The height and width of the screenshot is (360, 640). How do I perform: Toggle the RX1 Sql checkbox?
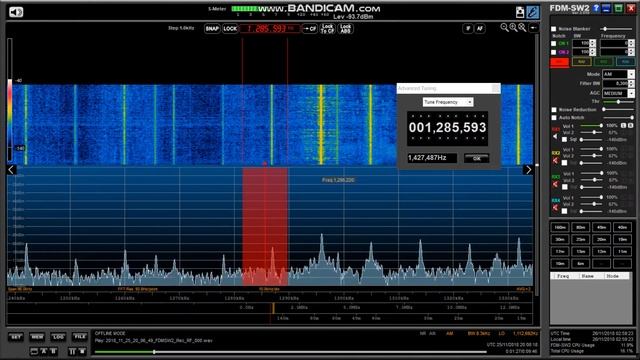pyautogui.click(x=564, y=140)
